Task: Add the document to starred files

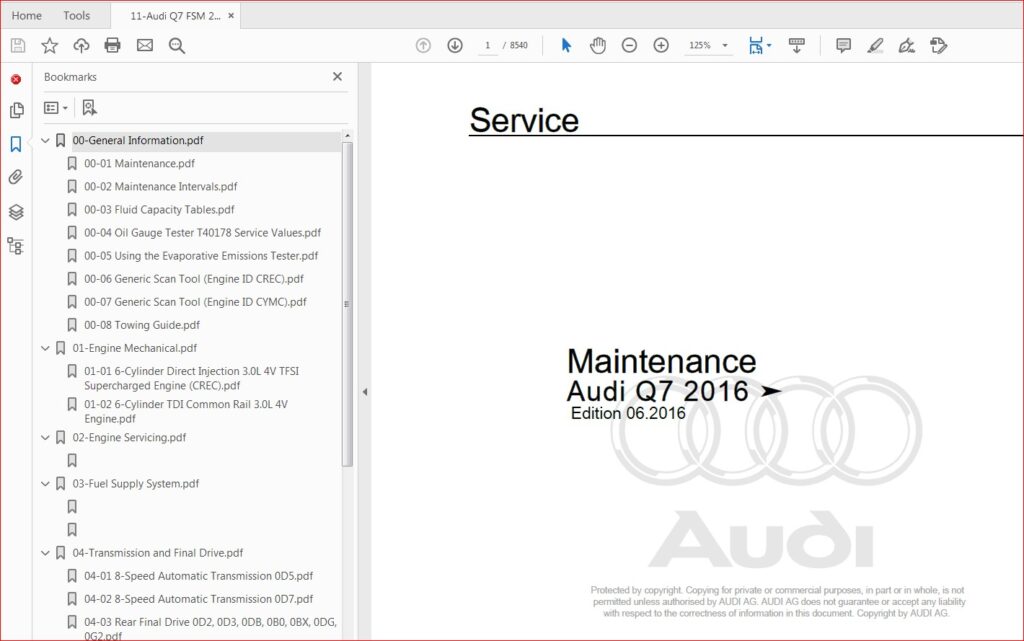Action: [50, 45]
